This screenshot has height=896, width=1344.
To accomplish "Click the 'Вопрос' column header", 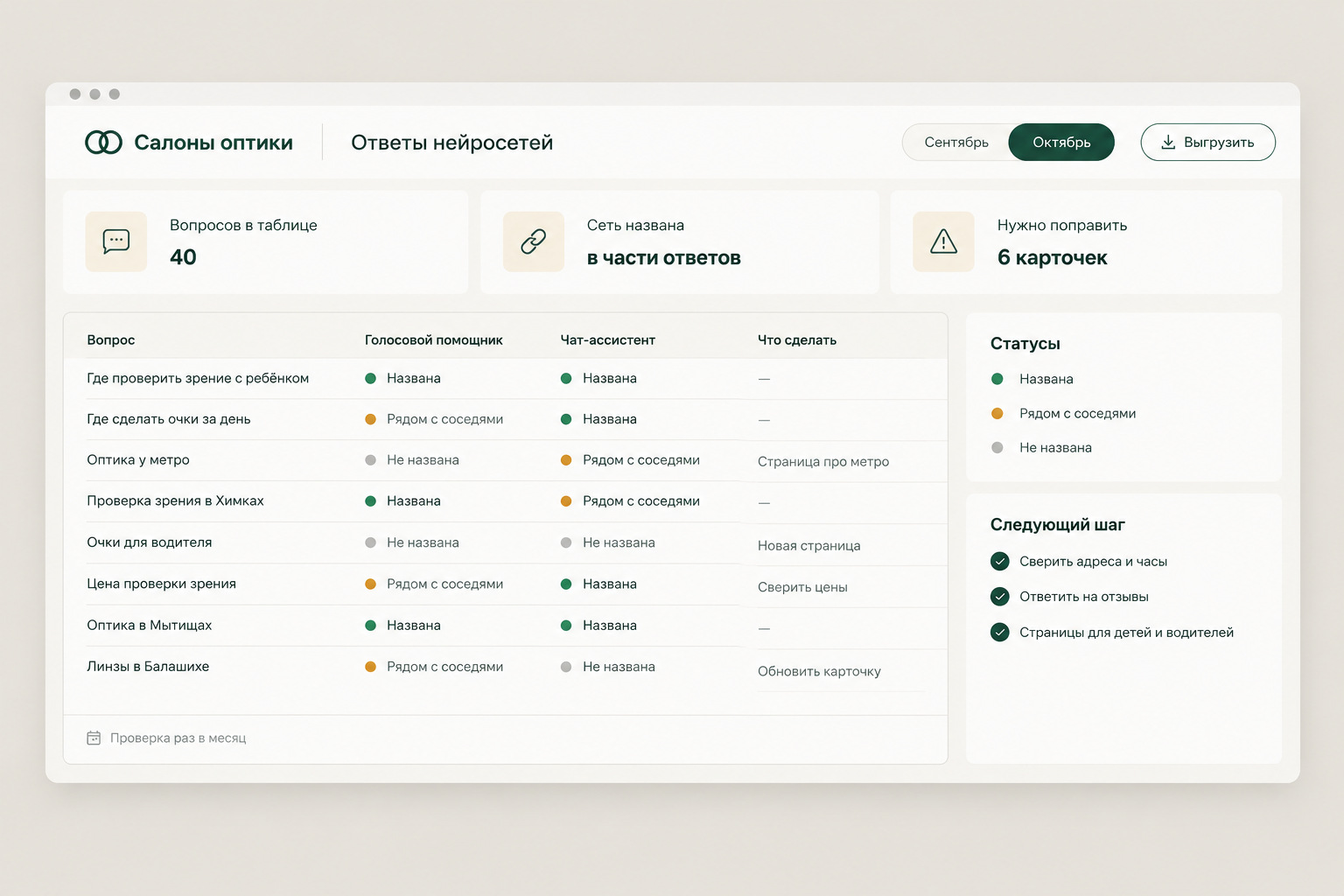I will pos(111,340).
